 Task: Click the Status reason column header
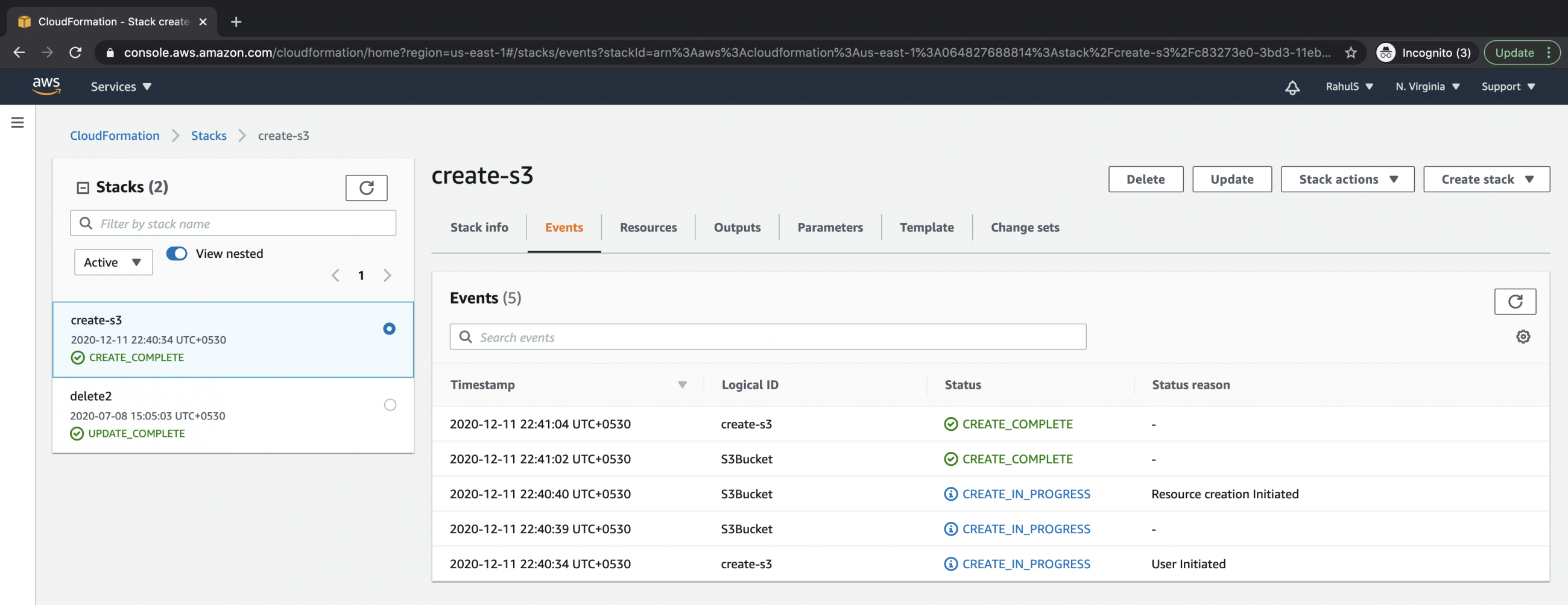tap(1190, 384)
